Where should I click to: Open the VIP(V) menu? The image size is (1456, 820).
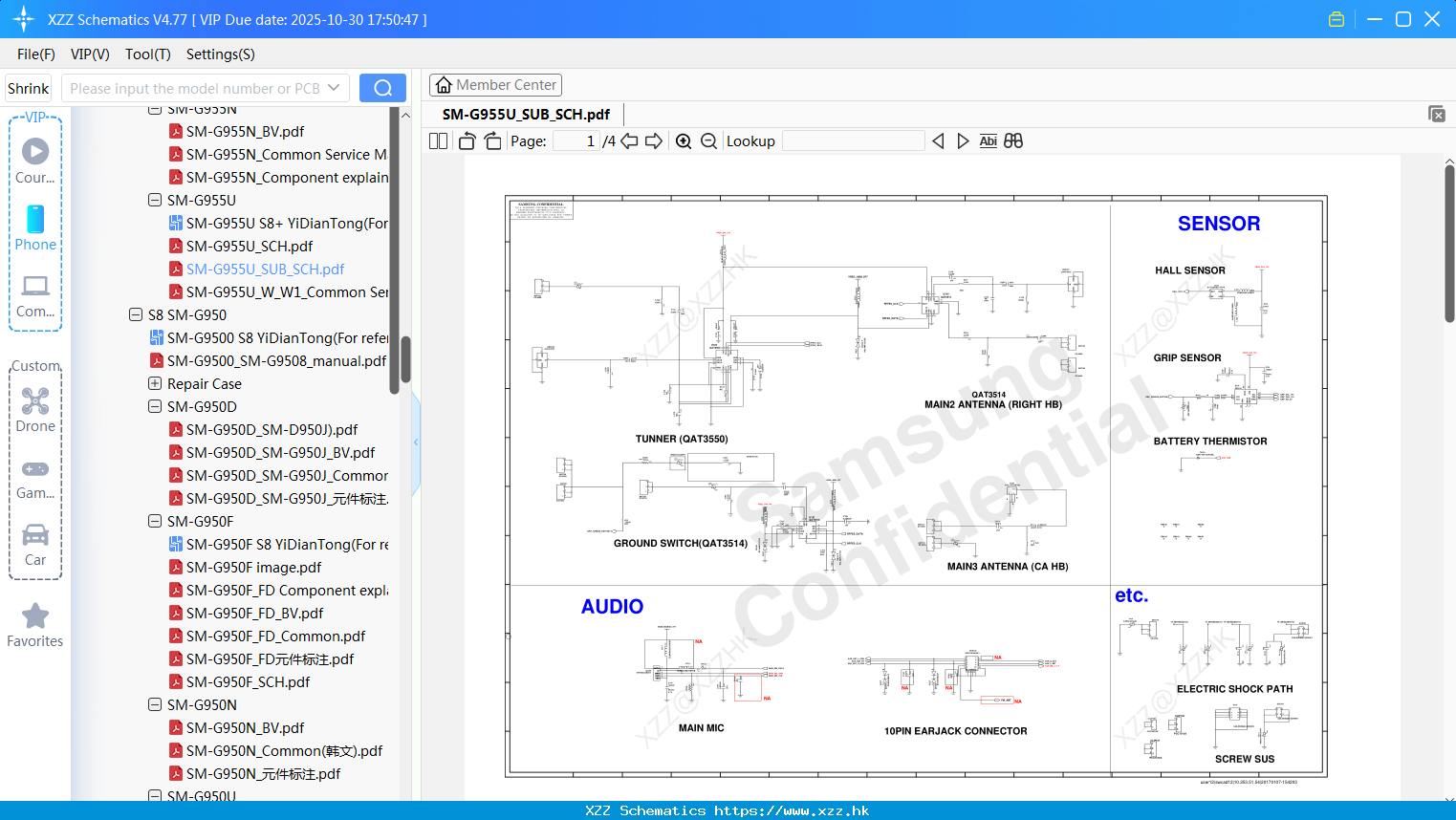90,54
